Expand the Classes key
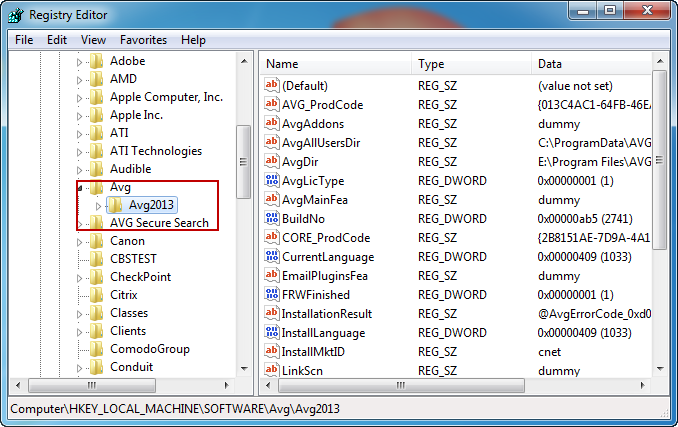The width and height of the screenshot is (678, 427). coord(79,314)
